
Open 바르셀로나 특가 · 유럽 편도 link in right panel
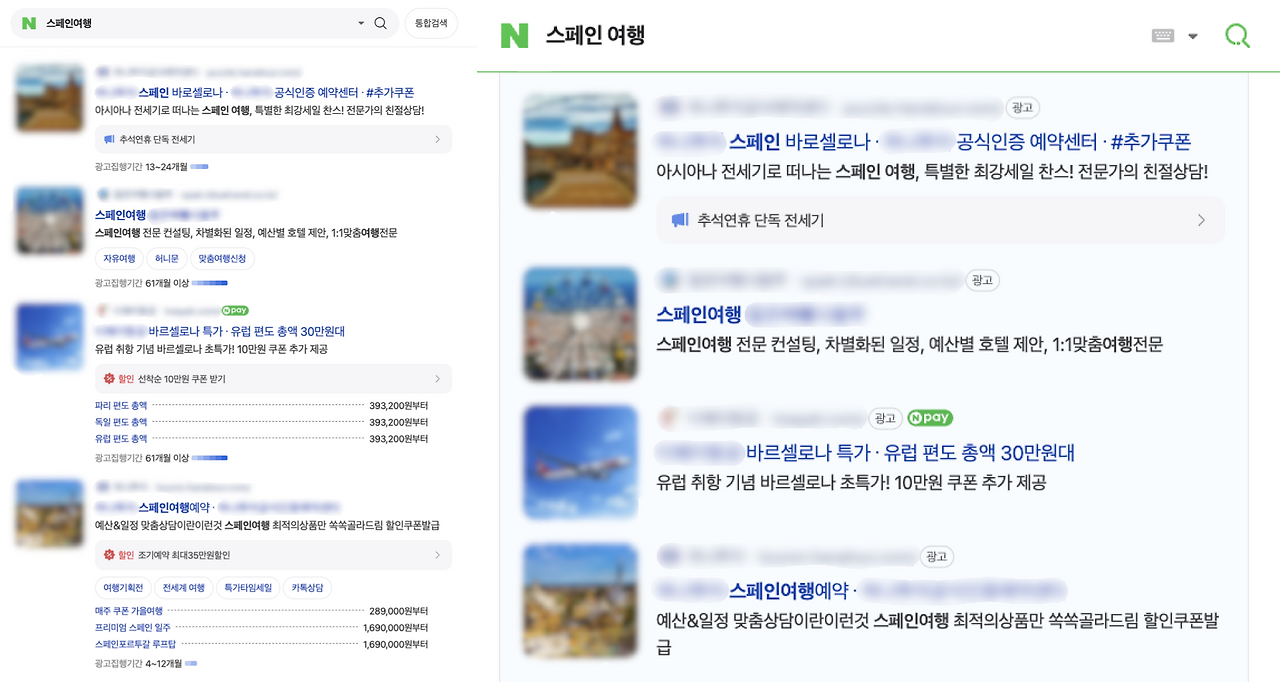click(x=910, y=453)
